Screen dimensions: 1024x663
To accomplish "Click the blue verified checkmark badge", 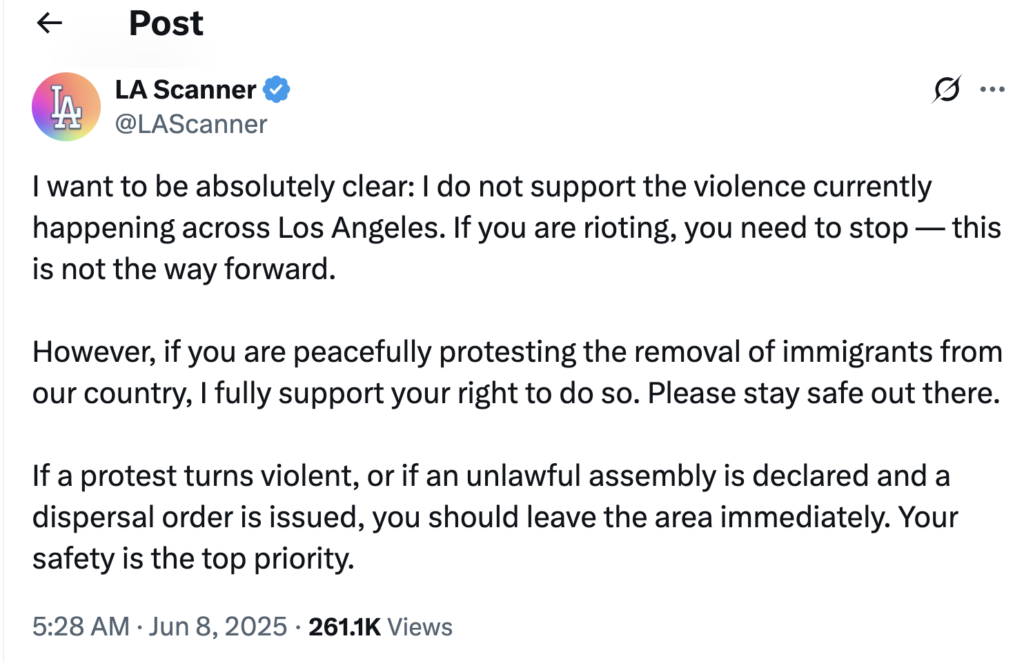I will click(x=276, y=89).
